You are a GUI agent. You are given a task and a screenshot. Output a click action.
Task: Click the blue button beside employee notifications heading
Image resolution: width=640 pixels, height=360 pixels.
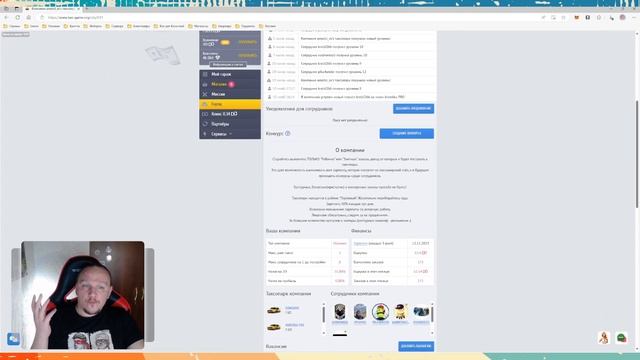point(413,109)
